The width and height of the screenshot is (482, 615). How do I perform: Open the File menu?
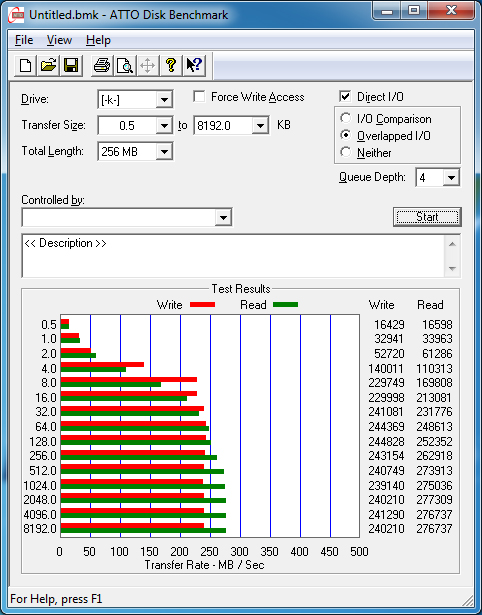tap(24, 40)
